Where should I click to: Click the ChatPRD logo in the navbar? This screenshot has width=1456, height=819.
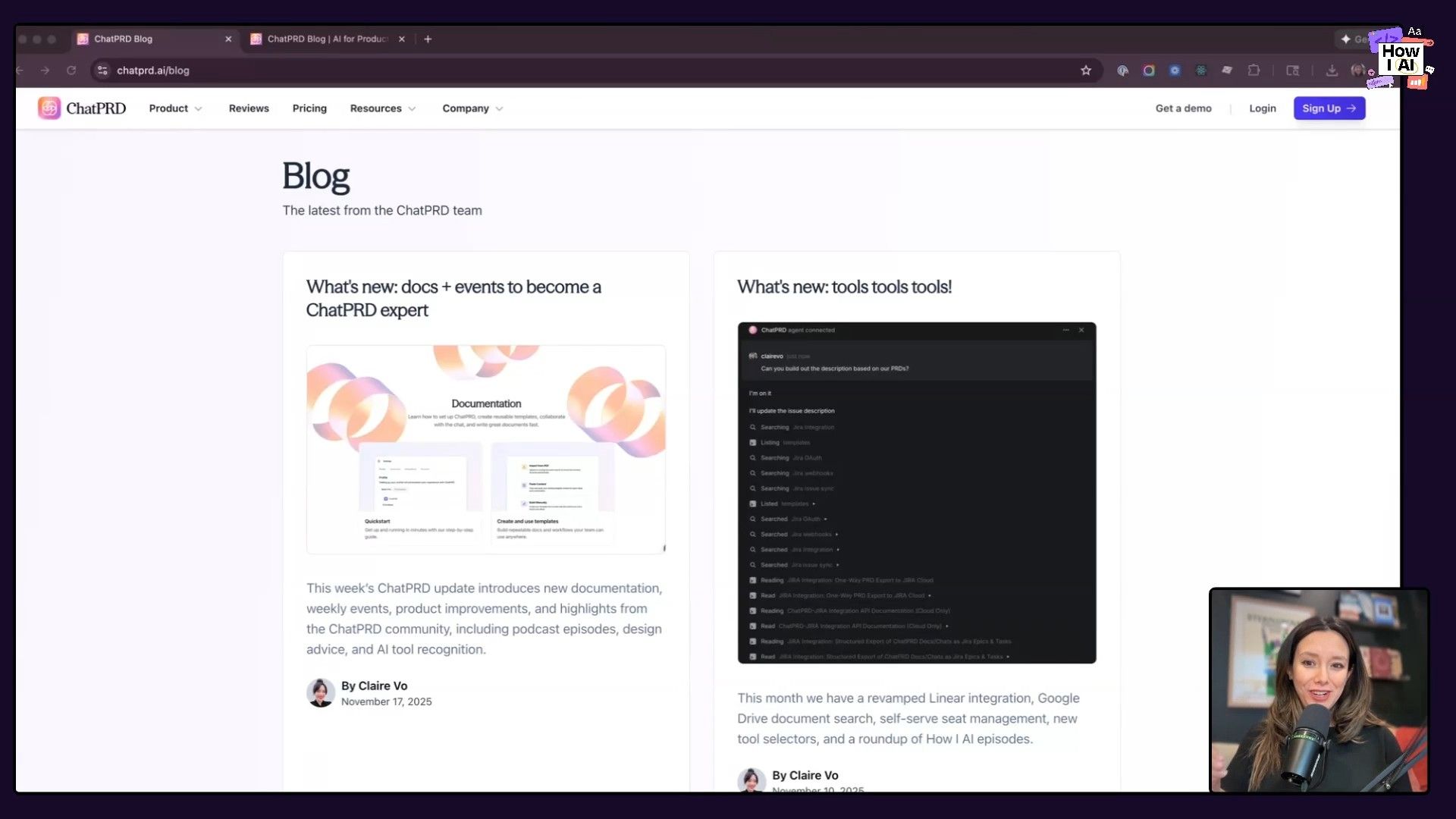point(82,108)
